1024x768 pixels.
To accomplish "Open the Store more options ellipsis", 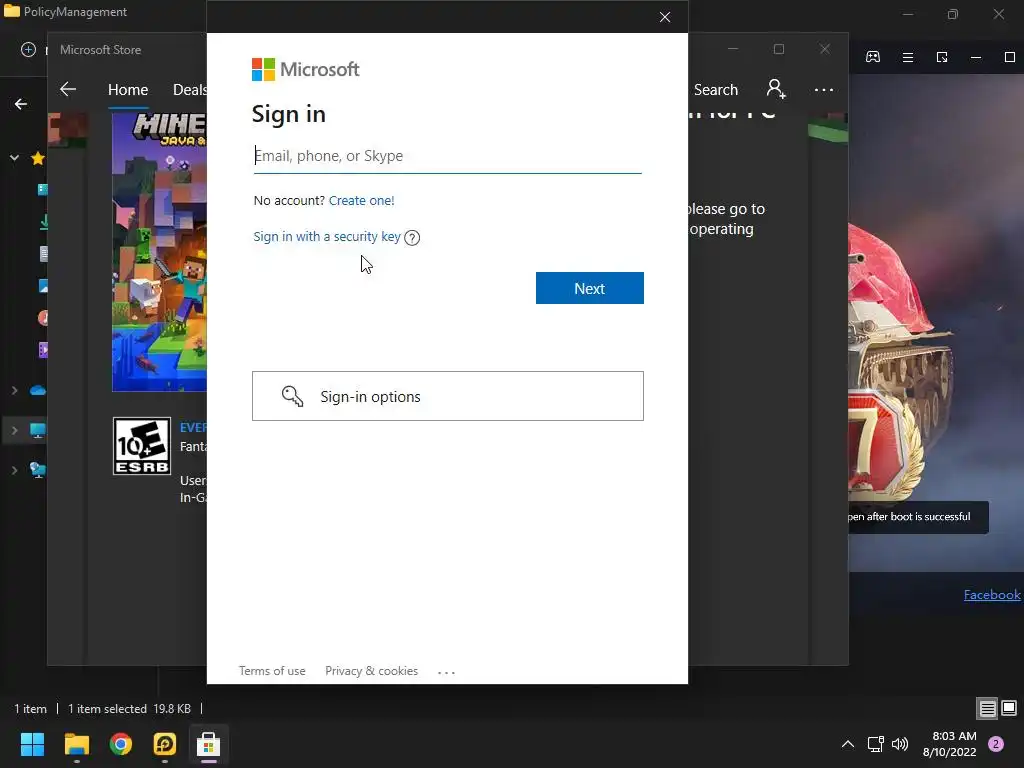I will click(824, 89).
